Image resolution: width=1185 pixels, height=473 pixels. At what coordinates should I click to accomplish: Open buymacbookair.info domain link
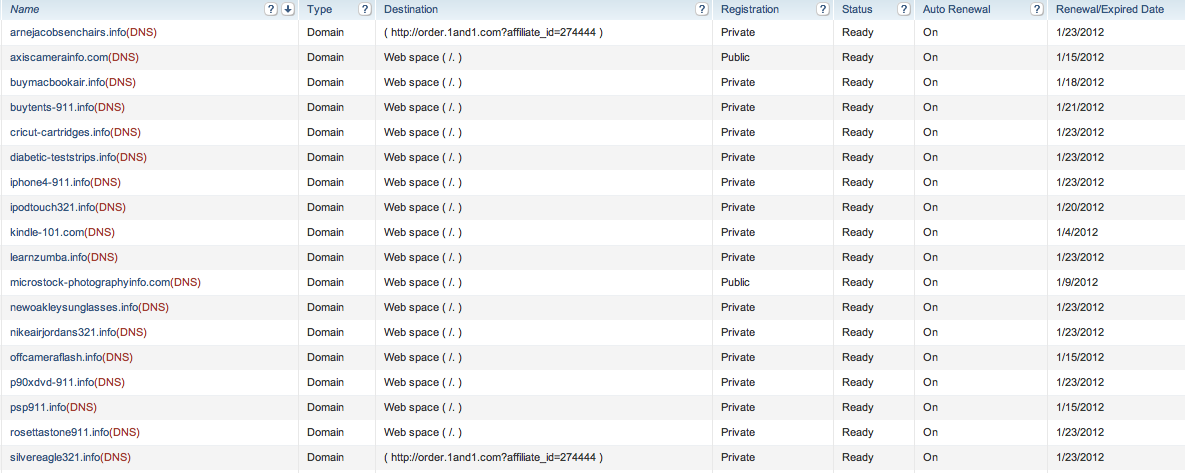coord(57,82)
